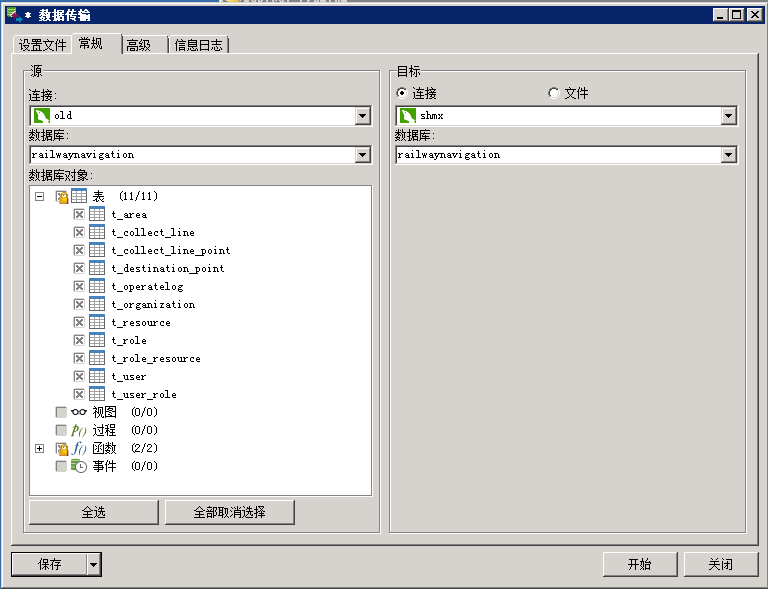Open the target database railwaynavigation dropdown
The height and width of the screenshot is (589, 768).
click(728, 155)
